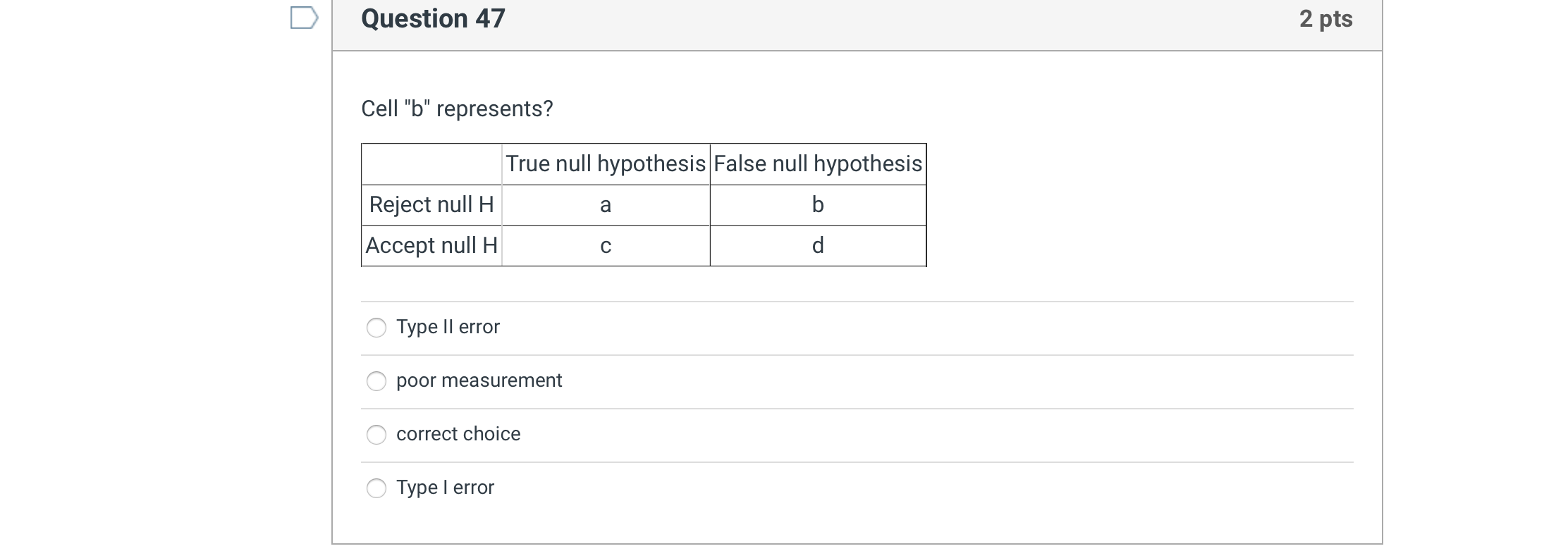Click the Accept null H row label

(430, 246)
